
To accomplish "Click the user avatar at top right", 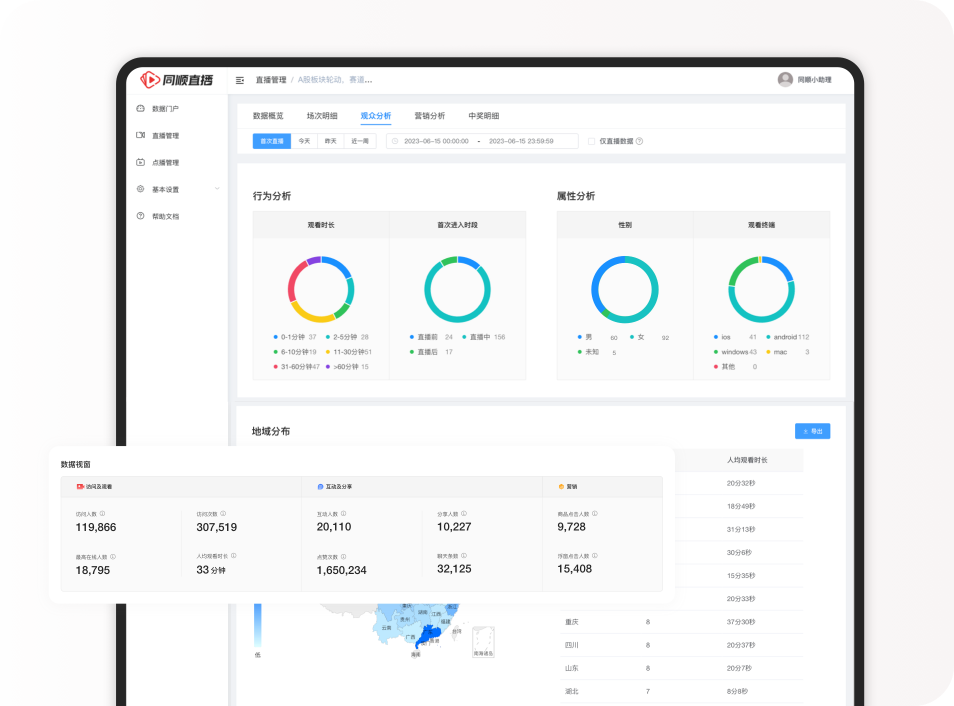I will tap(785, 80).
